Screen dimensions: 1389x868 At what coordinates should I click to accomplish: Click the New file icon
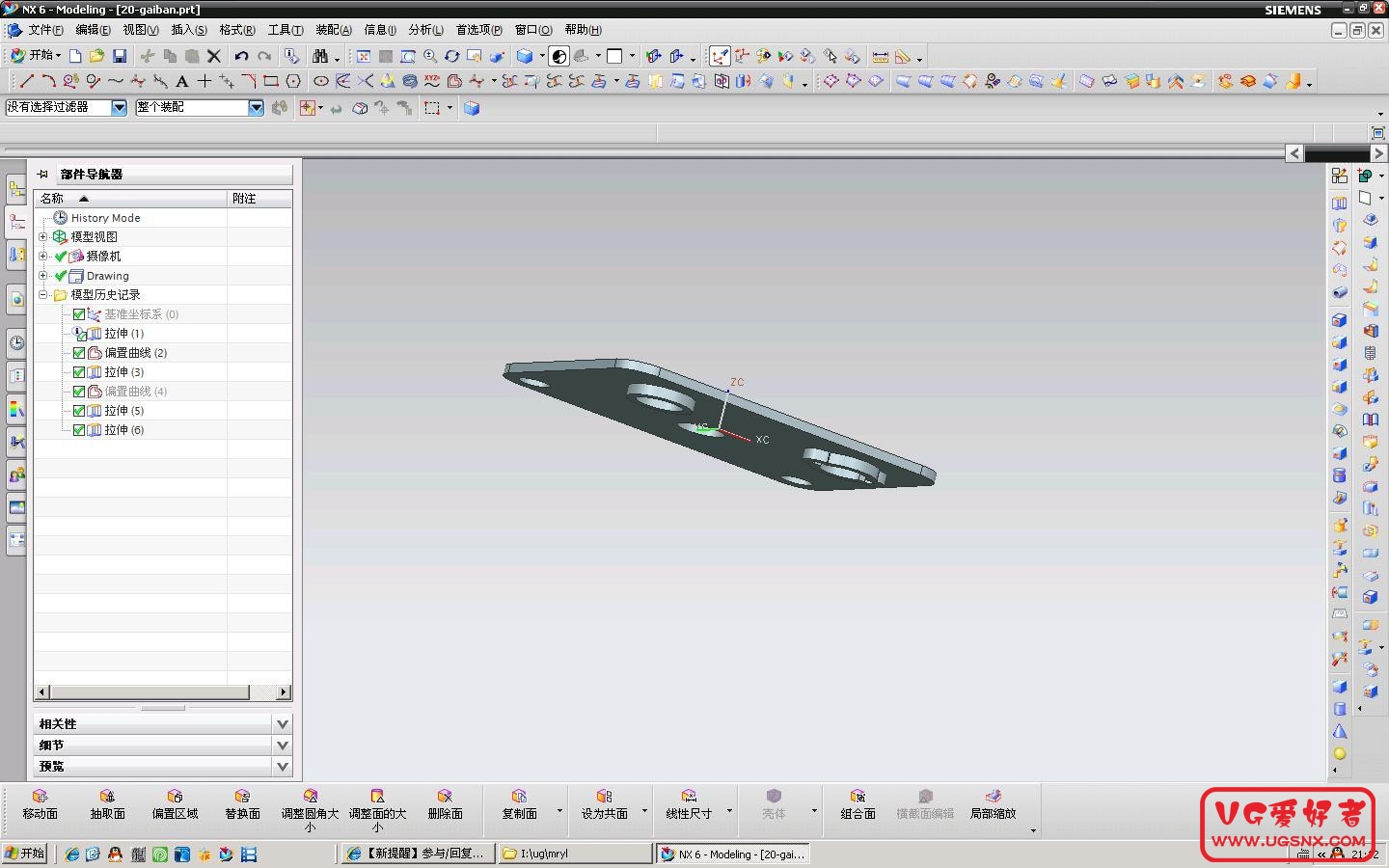pyautogui.click(x=75, y=56)
